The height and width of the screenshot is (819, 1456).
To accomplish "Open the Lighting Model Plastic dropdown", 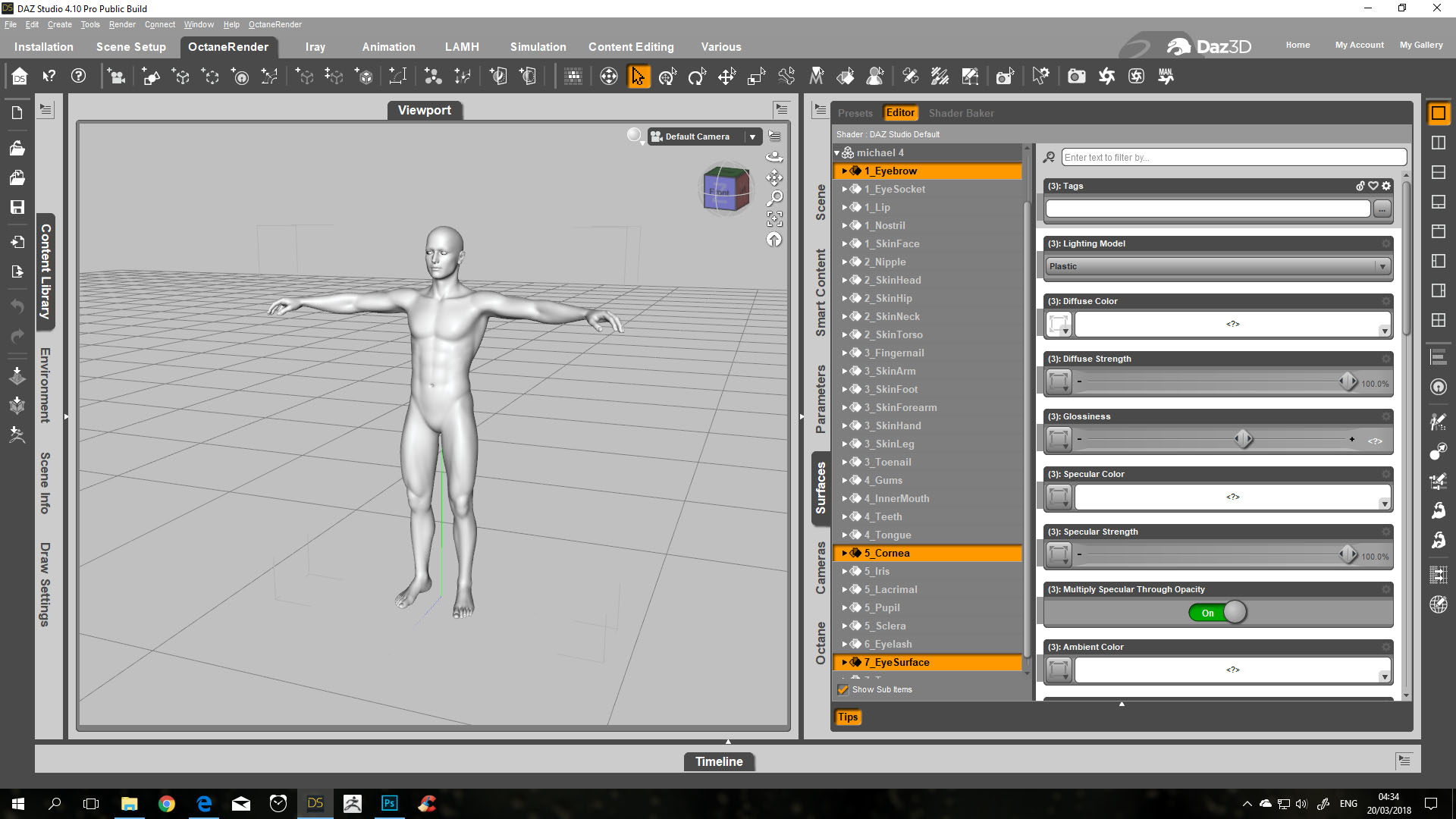I will [1218, 267].
